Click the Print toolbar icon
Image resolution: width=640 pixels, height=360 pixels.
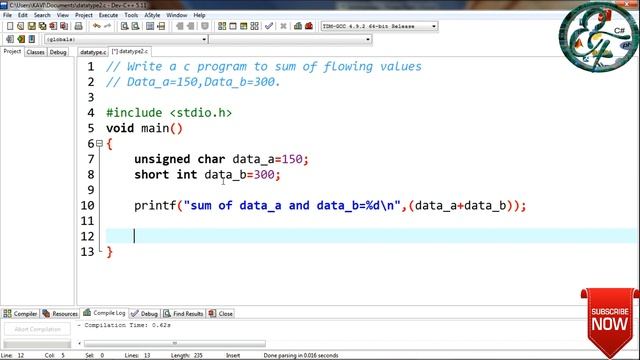pos(78,26)
